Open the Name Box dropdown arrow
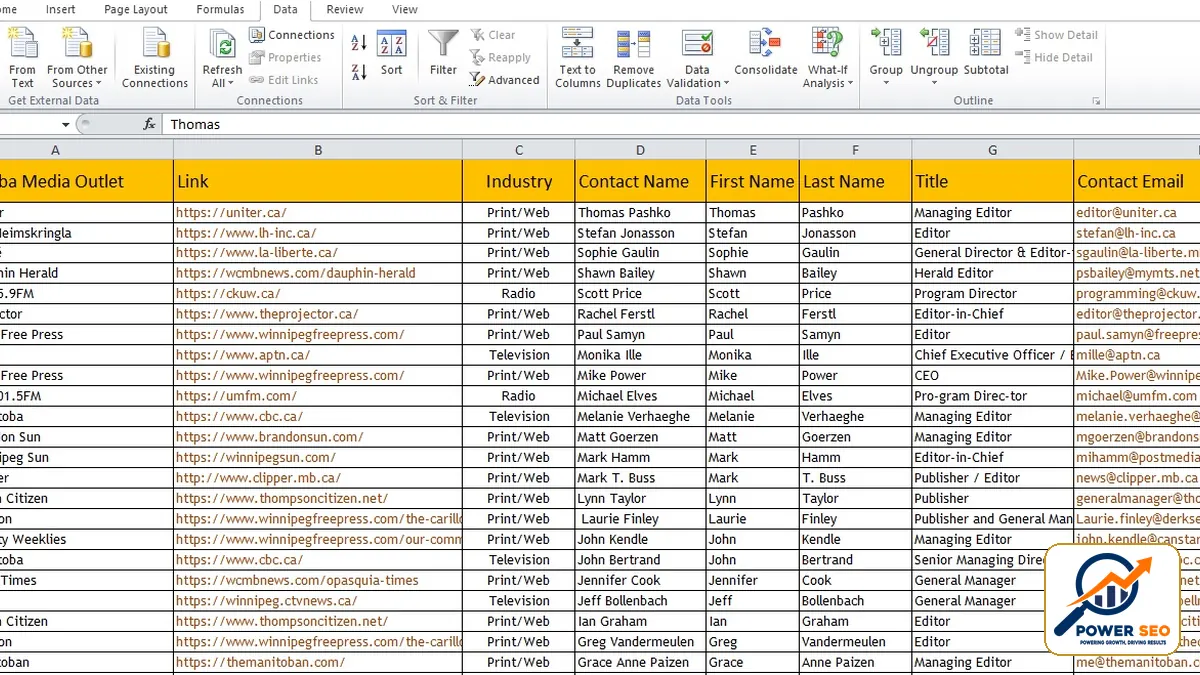 pyautogui.click(x=66, y=125)
